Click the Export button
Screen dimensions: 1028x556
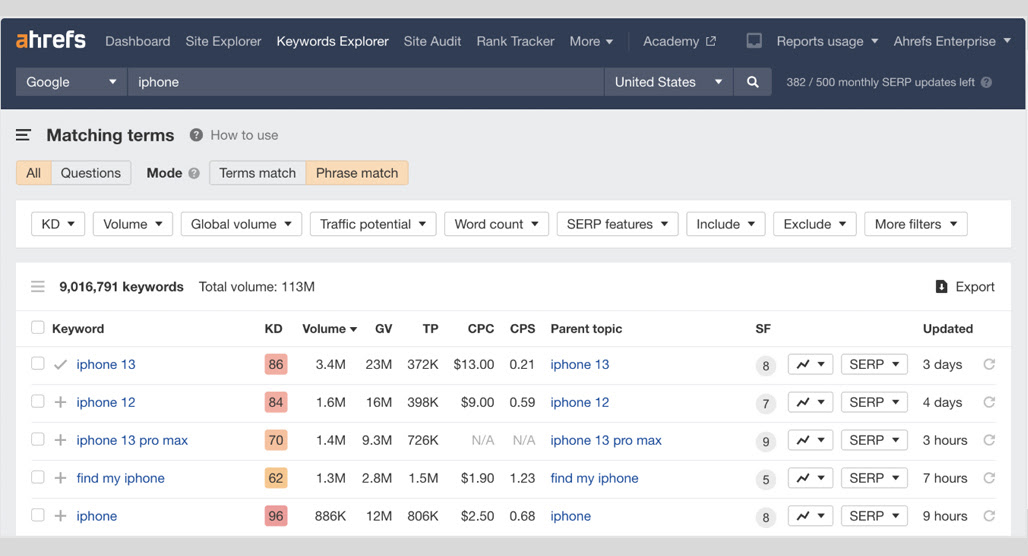965,287
